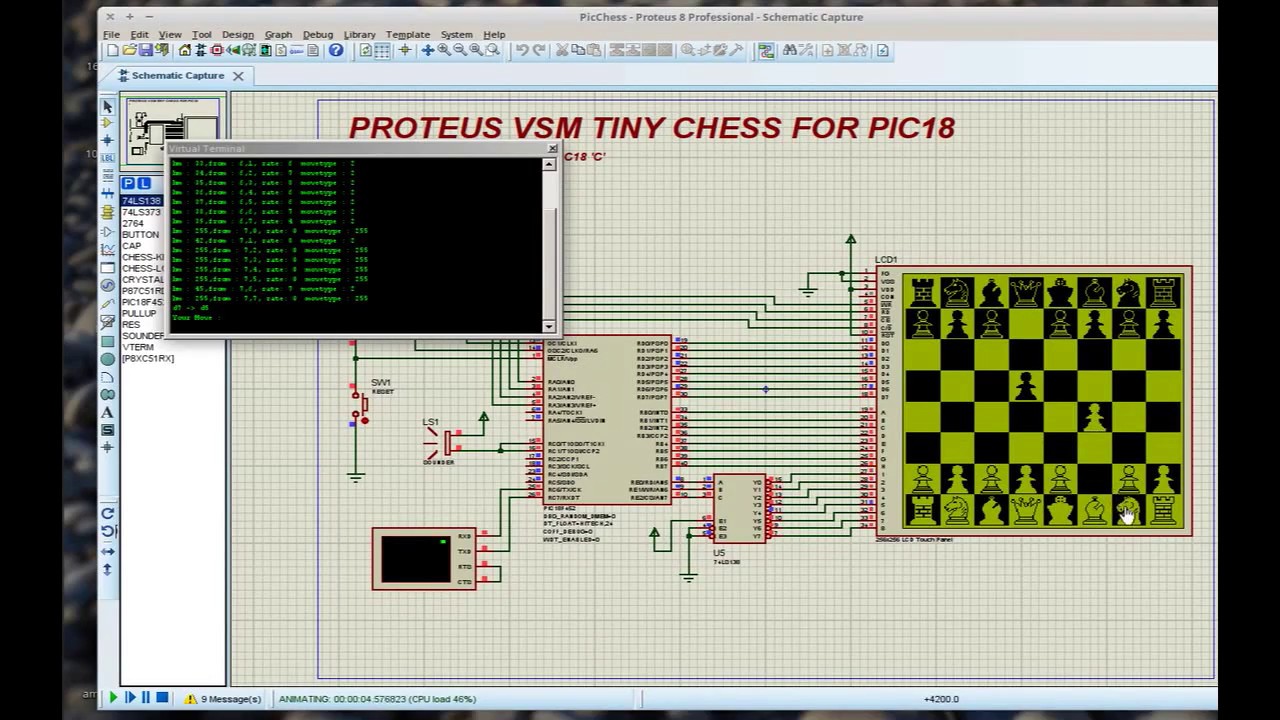Close the Schematic Capture tab
1280x720 pixels.
pyautogui.click(x=238, y=76)
